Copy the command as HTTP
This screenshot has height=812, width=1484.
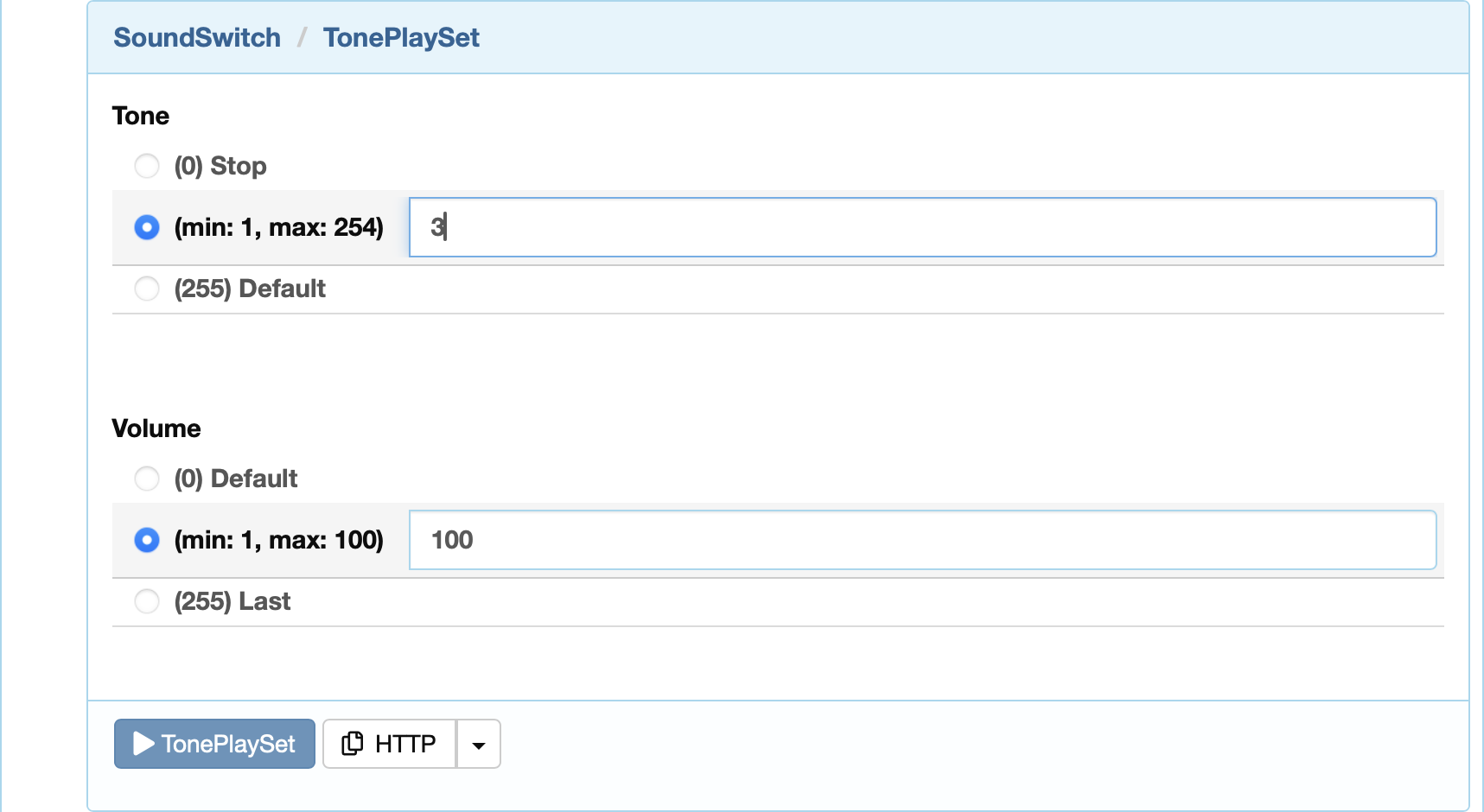389,744
